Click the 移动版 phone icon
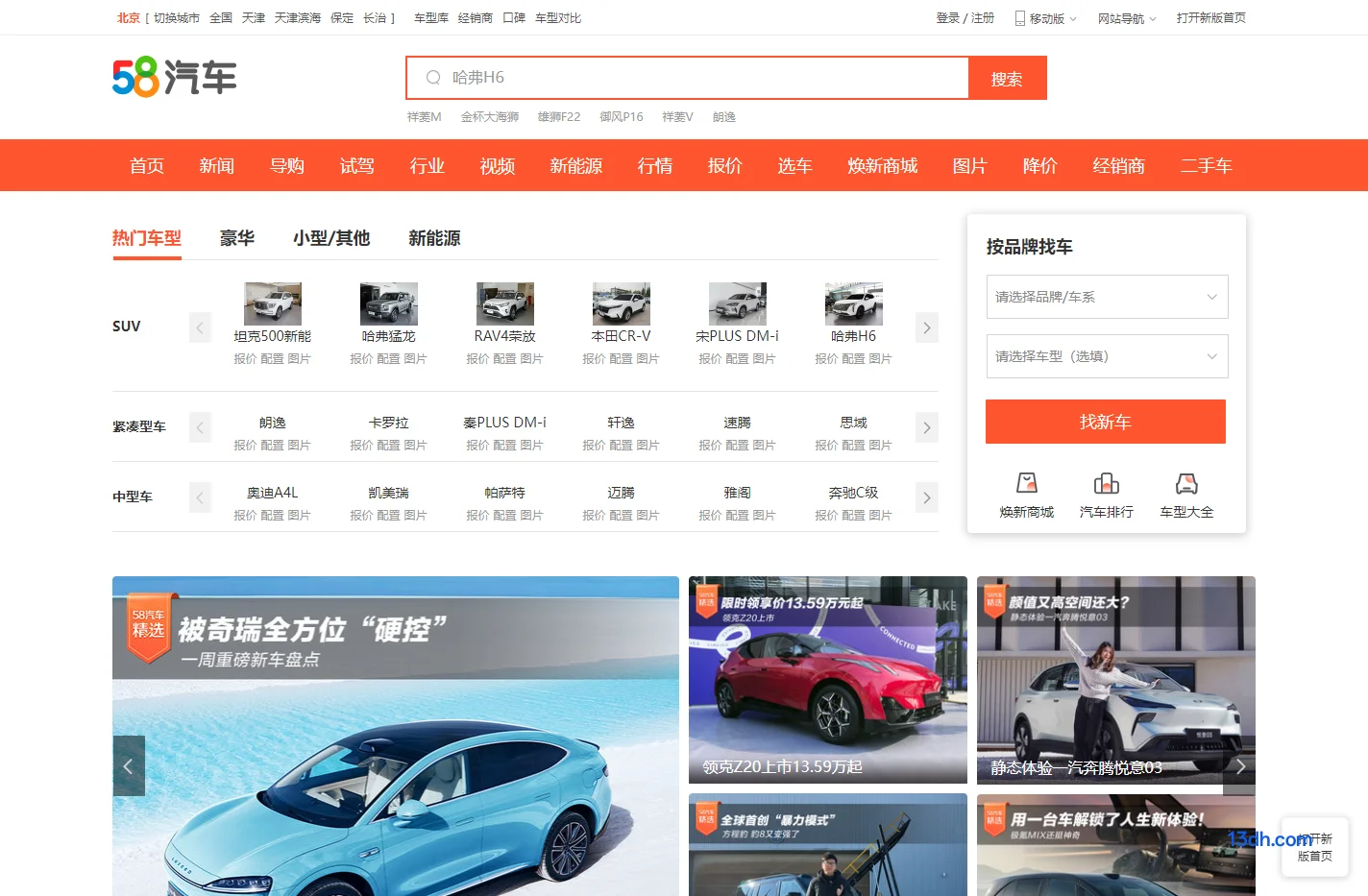The height and width of the screenshot is (896, 1368). click(x=1020, y=18)
